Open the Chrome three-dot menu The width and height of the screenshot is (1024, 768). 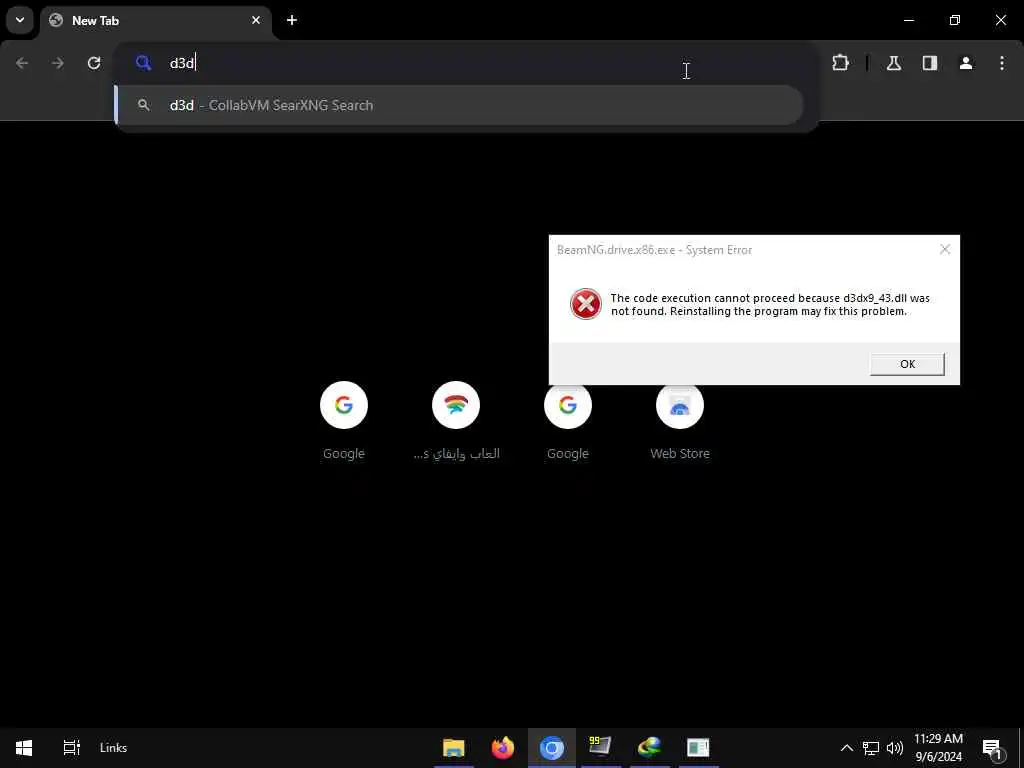pos(1002,63)
